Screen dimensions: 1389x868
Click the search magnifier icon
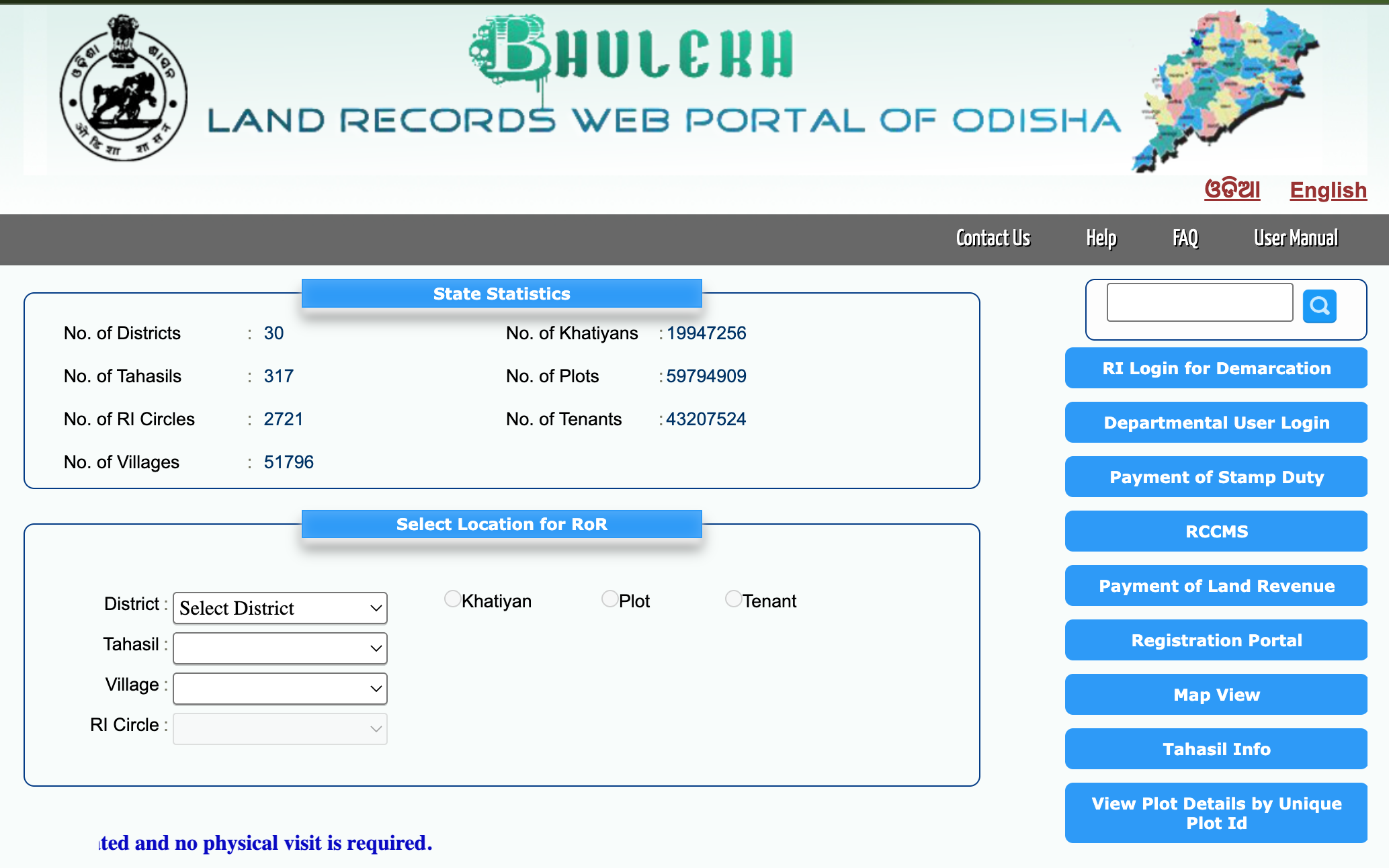[x=1319, y=306]
